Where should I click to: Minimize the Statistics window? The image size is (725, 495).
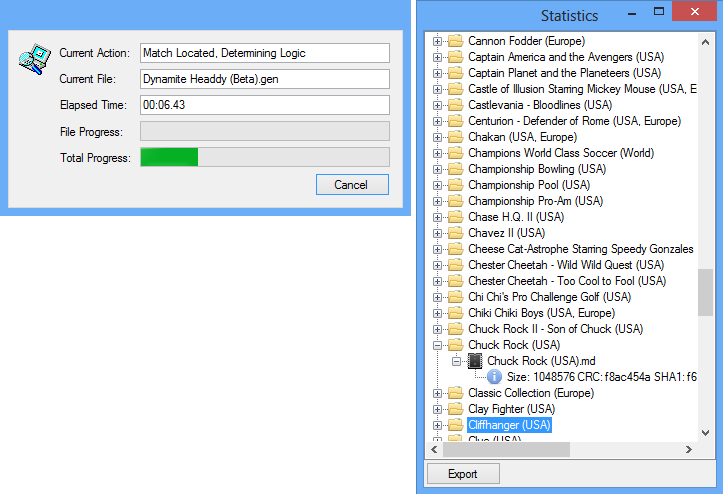(632, 14)
